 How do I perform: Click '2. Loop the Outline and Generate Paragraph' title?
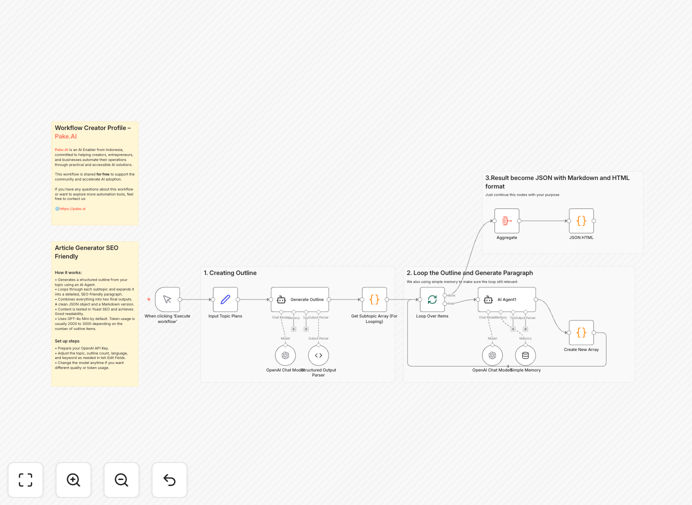[x=470, y=273]
